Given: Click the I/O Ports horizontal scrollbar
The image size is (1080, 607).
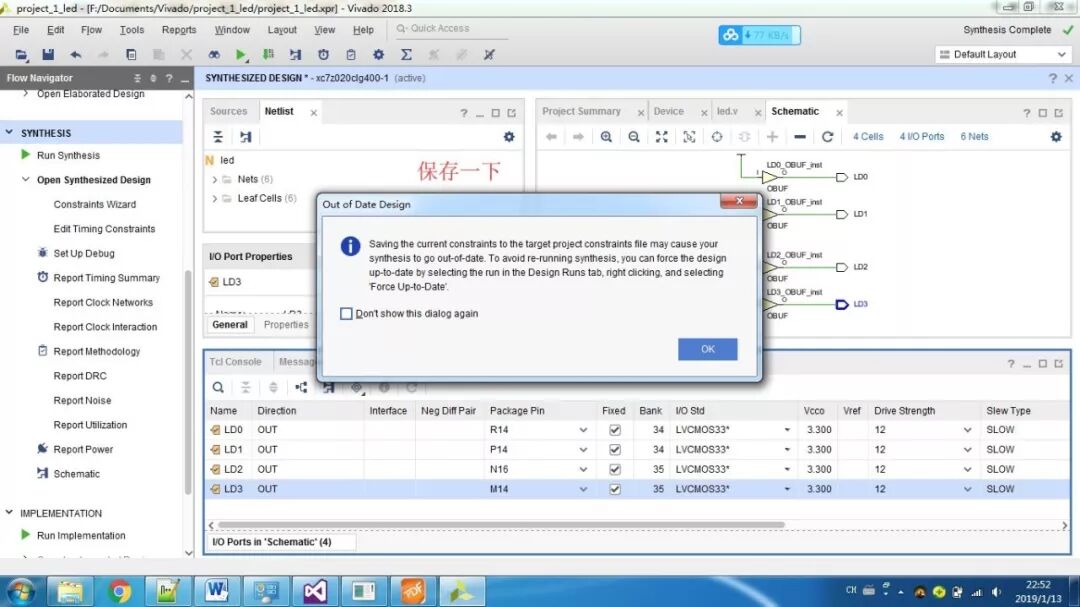Looking at the screenshot, I should (x=501, y=525).
